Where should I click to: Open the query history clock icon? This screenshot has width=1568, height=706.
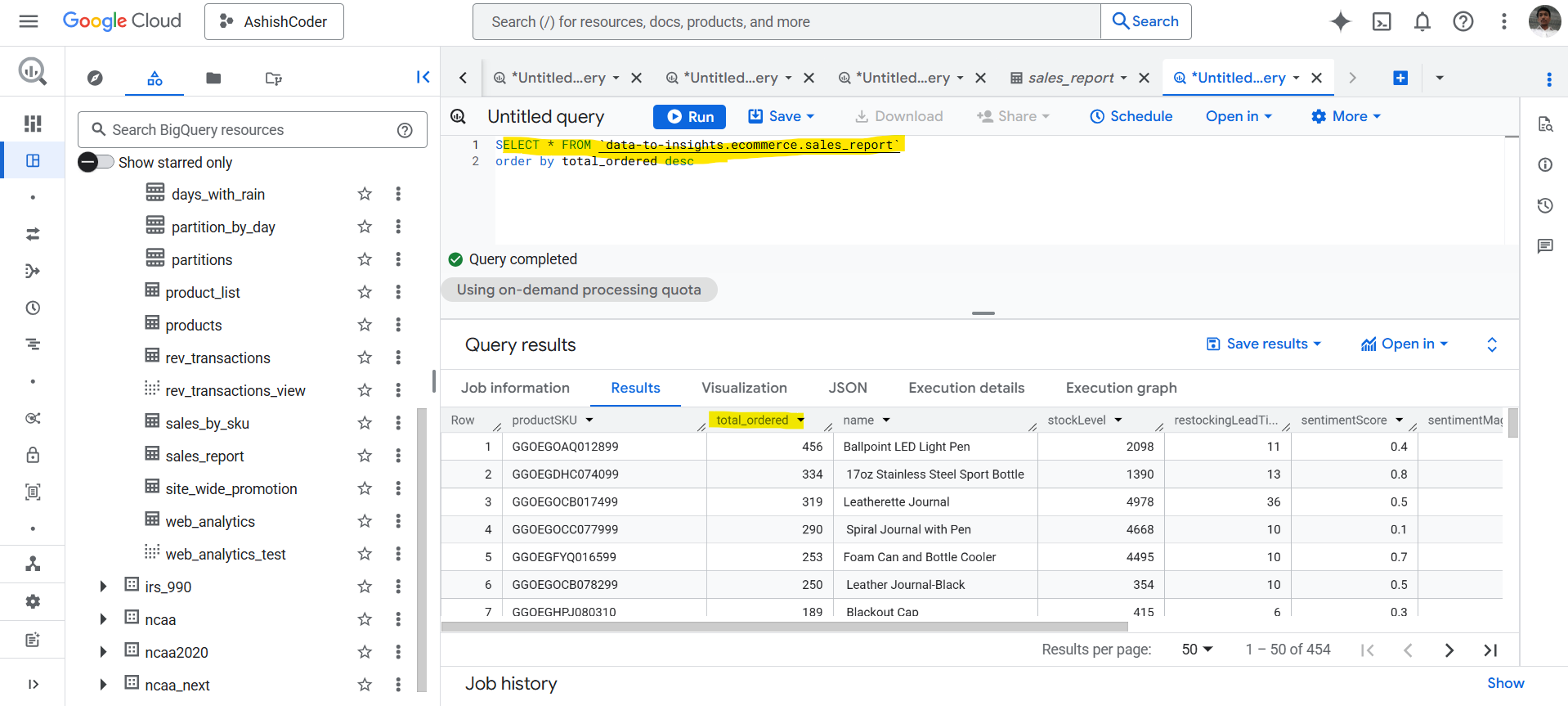click(1544, 205)
